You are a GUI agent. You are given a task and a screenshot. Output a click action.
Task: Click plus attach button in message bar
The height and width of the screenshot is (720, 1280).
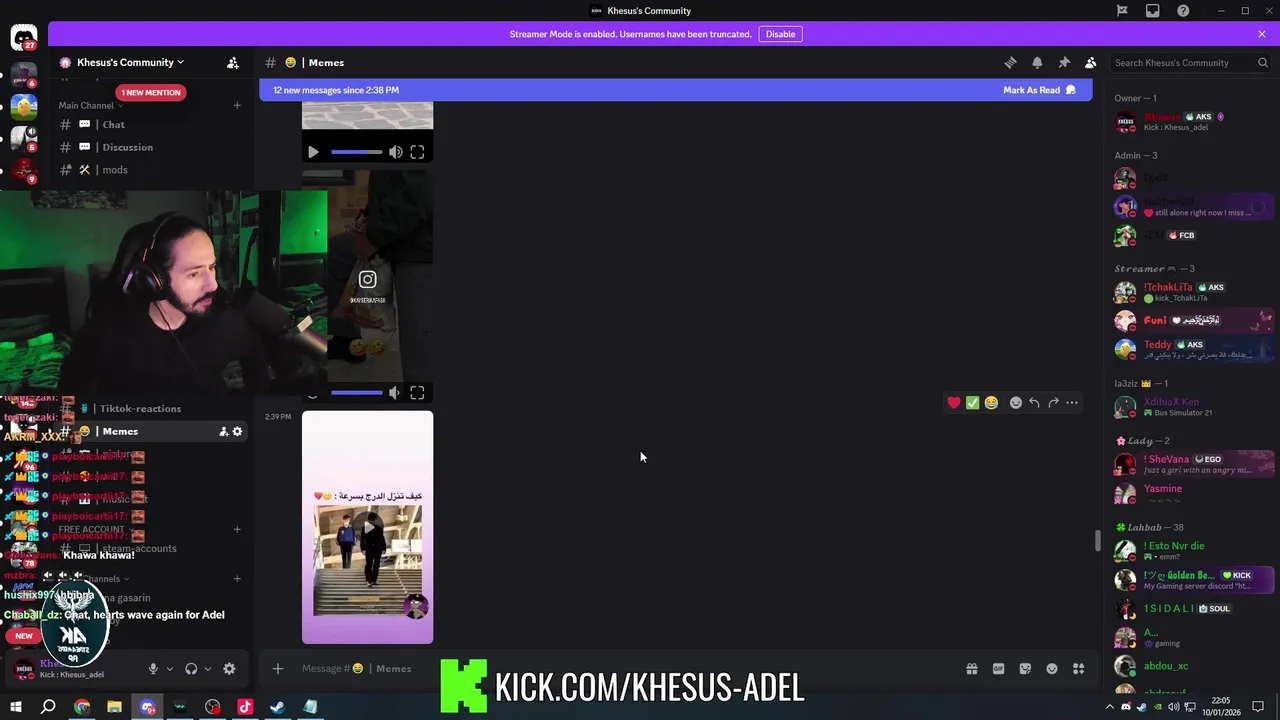278,668
